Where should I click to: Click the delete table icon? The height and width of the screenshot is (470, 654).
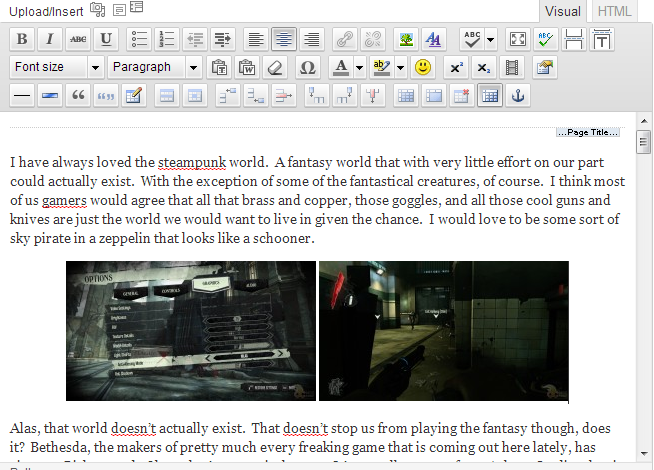tap(462, 96)
